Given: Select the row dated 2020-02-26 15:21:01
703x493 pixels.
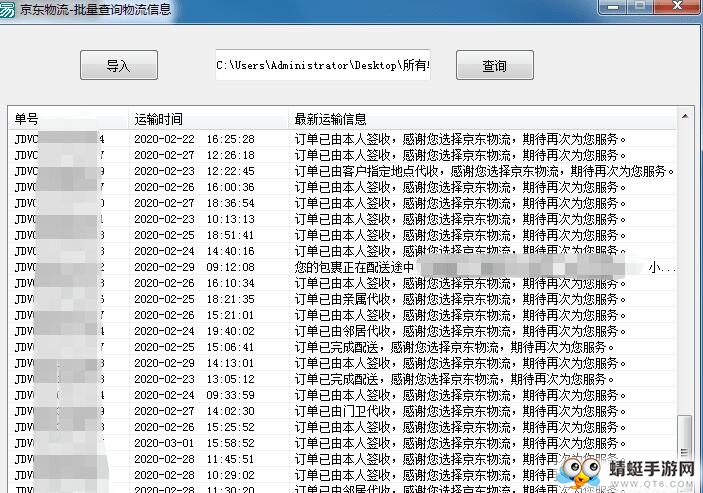Looking at the screenshot, I should click(343, 315).
